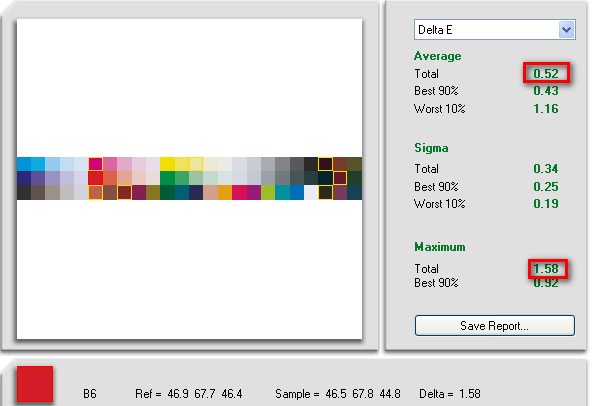The height and width of the screenshot is (406, 593).
Task: Select the white patch in bottom row
Action: point(311,192)
